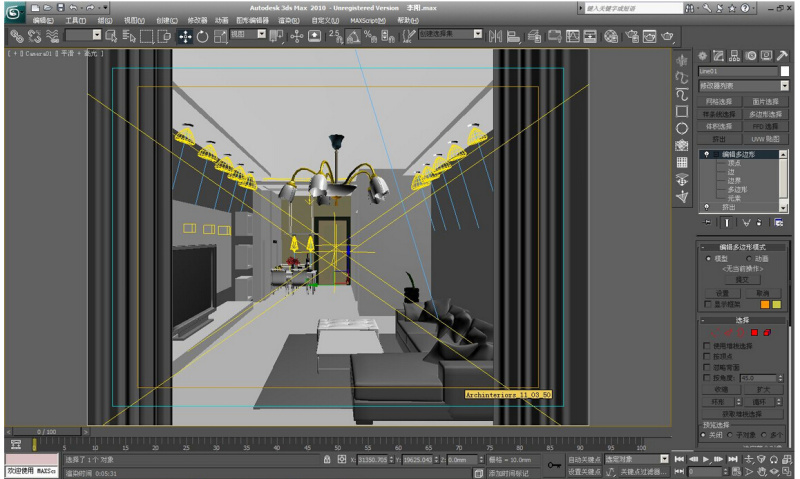The image size is (800, 479).
Task: Open the Hierarchy panel tab
Action: 733,56
